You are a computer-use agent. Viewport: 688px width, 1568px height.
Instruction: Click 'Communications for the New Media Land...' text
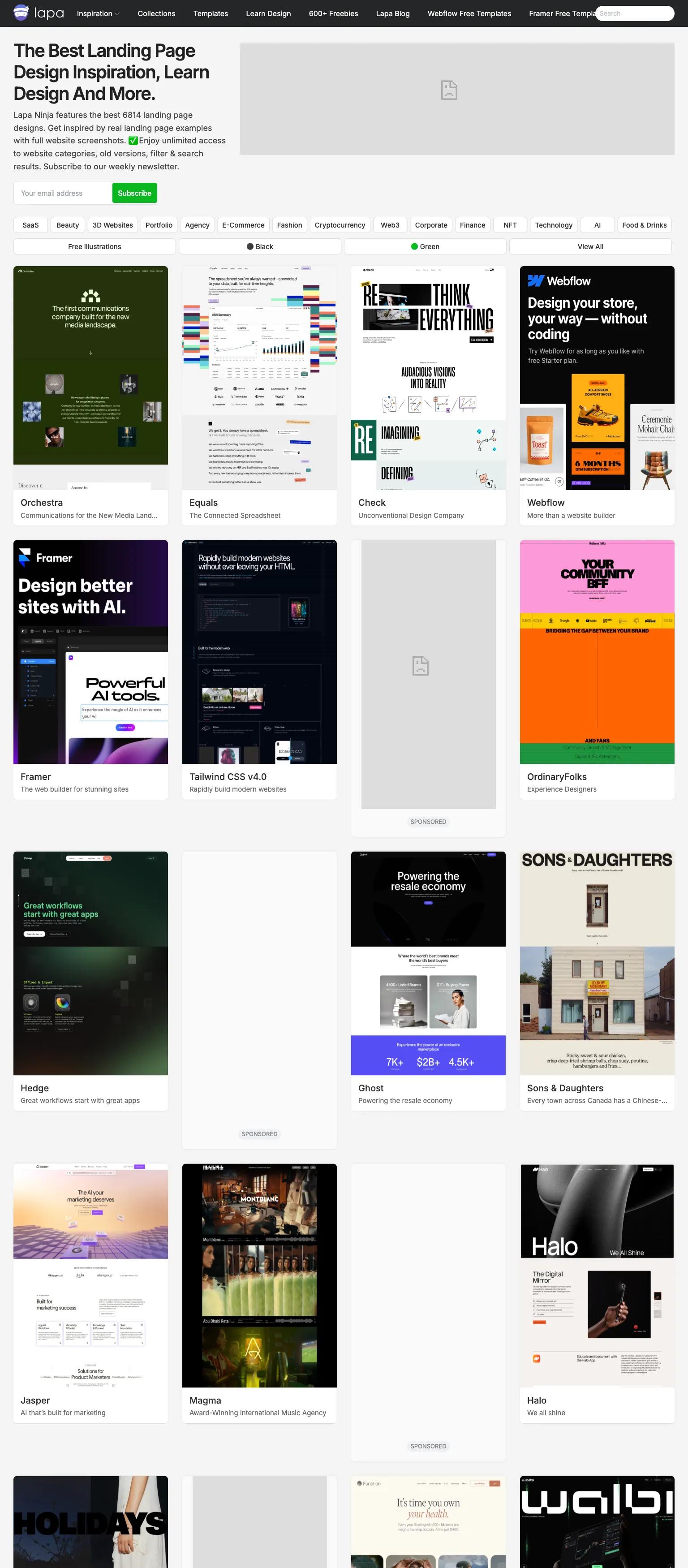(89, 516)
